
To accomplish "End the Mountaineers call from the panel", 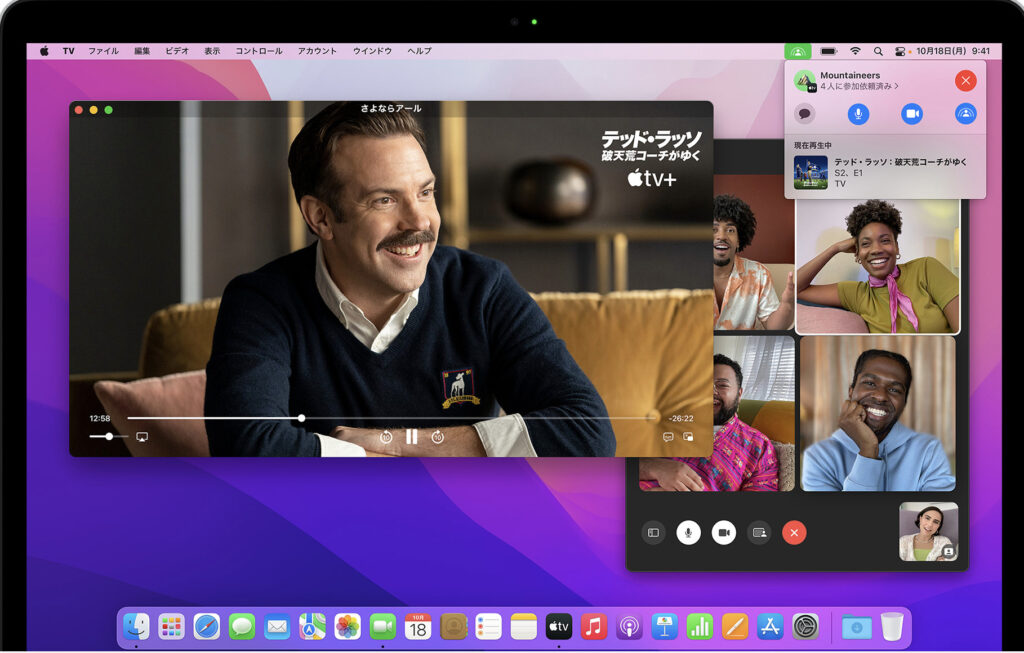I will pyautogui.click(x=965, y=81).
